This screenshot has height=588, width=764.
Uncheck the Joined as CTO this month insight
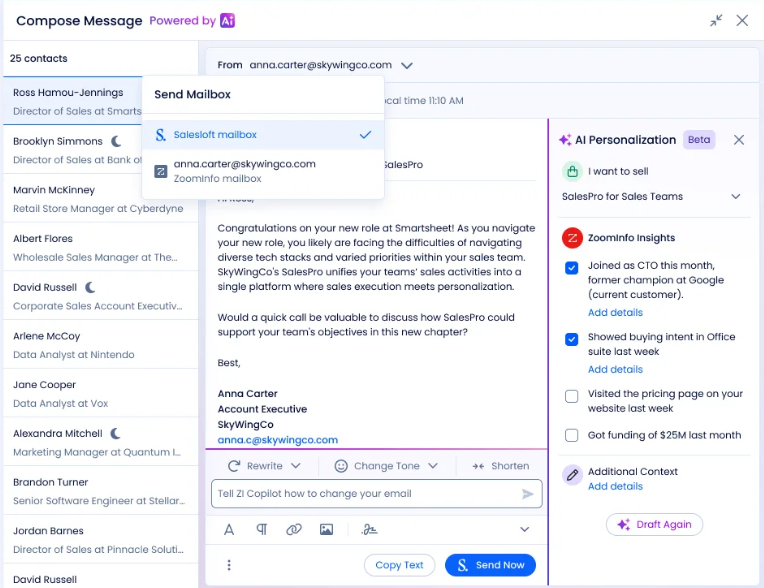tap(572, 268)
